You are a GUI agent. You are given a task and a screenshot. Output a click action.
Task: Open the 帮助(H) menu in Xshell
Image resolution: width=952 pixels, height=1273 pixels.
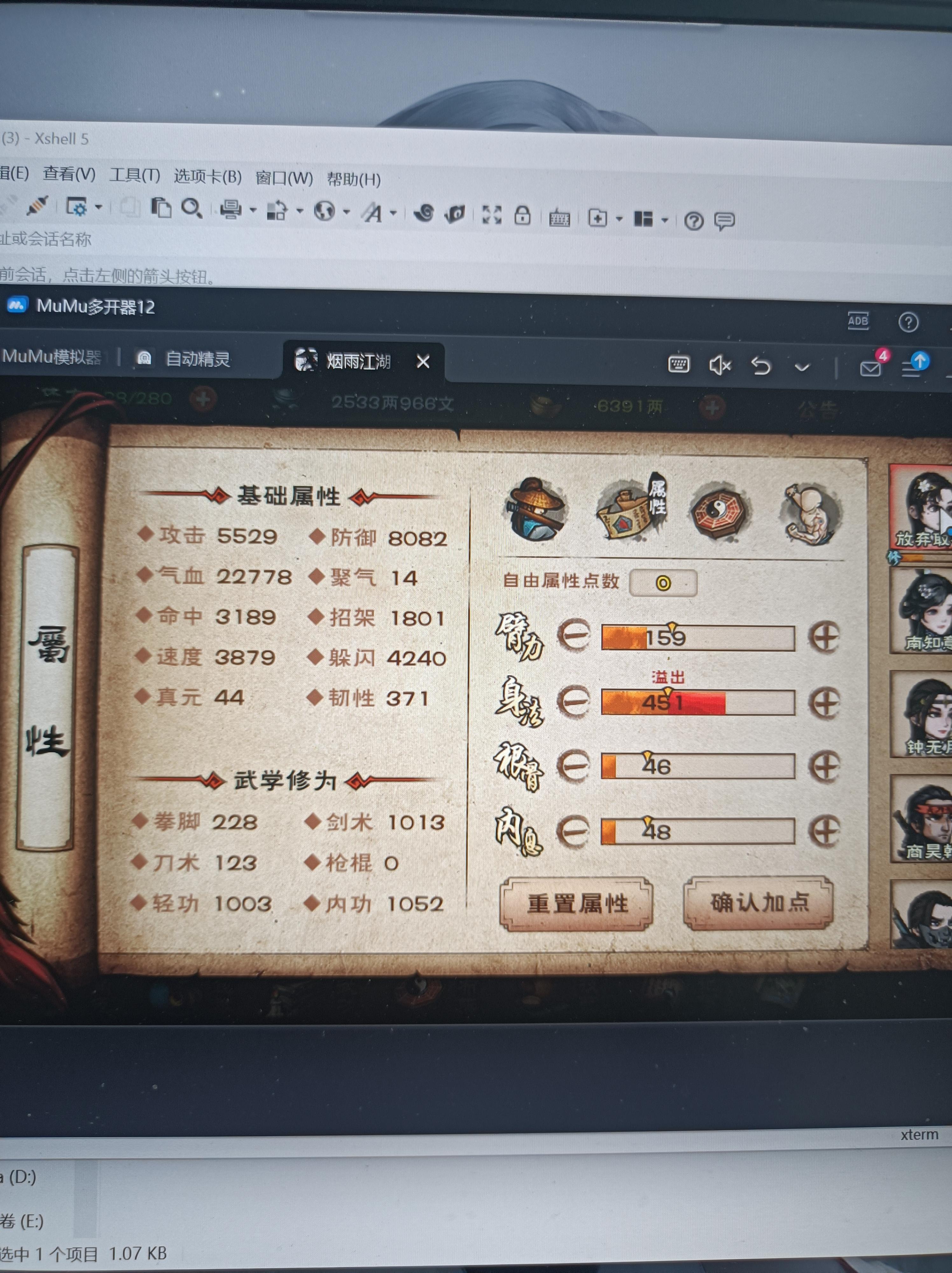[354, 179]
